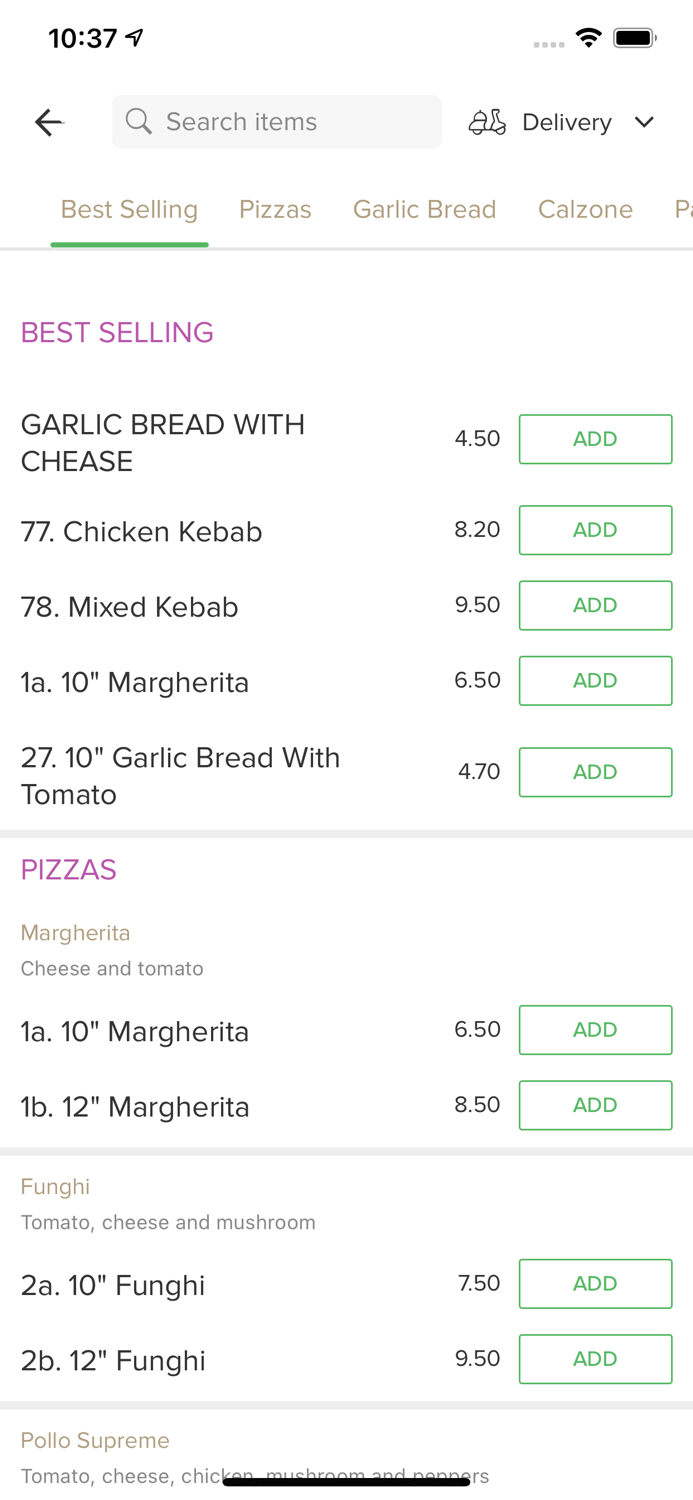Add the 12" Margherita pizza

pos(595,1105)
